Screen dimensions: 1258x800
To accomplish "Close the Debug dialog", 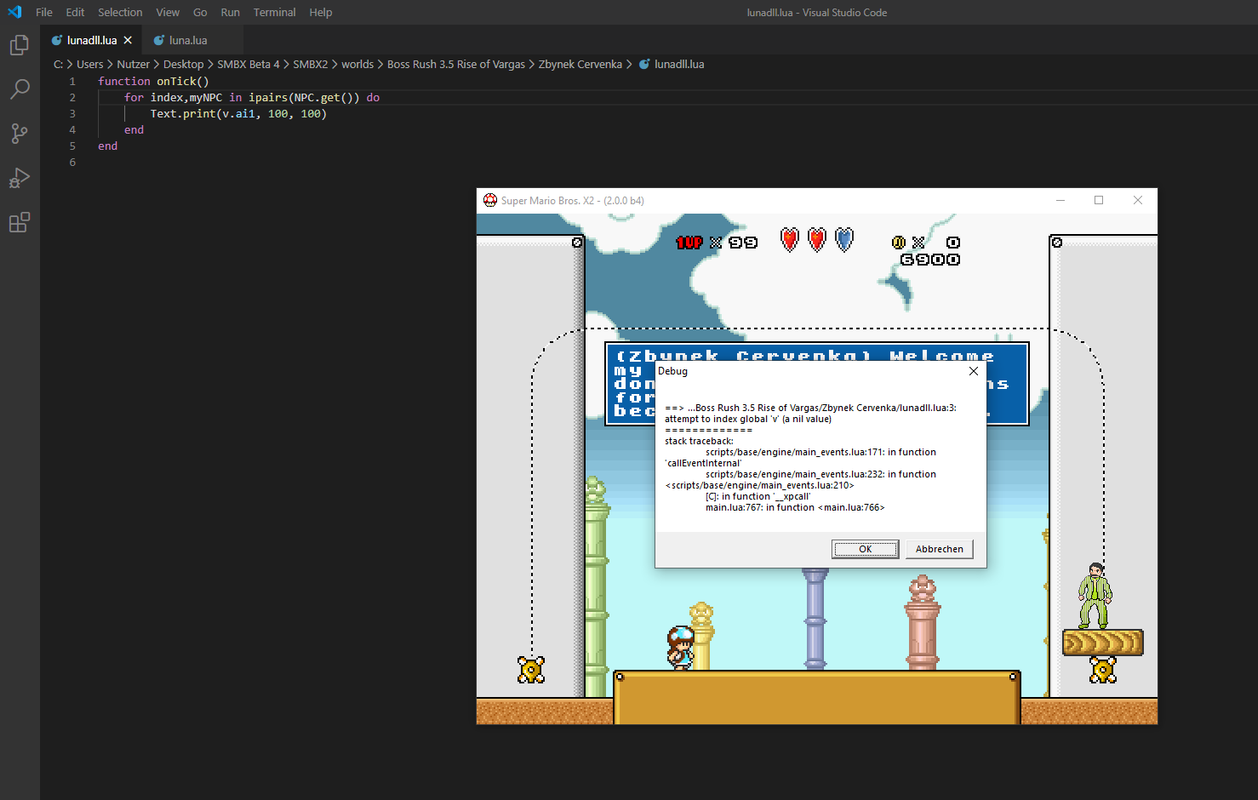I will tap(974, 371).
